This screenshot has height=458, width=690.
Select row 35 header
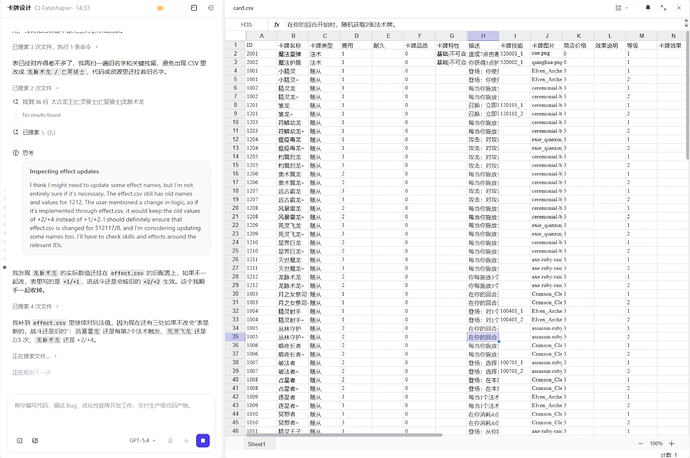tap(235, 337)
